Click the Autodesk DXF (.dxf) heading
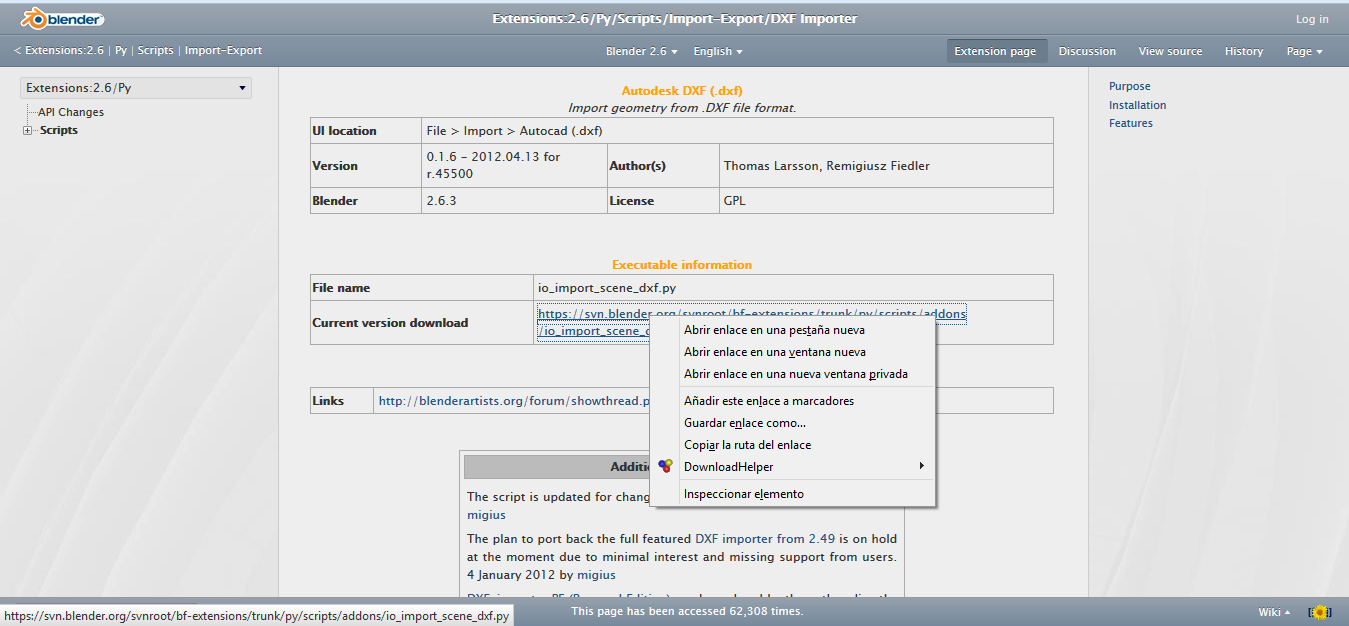This screenshot has height=626, width=1349. pyautogui.click(x=682, y=90)
